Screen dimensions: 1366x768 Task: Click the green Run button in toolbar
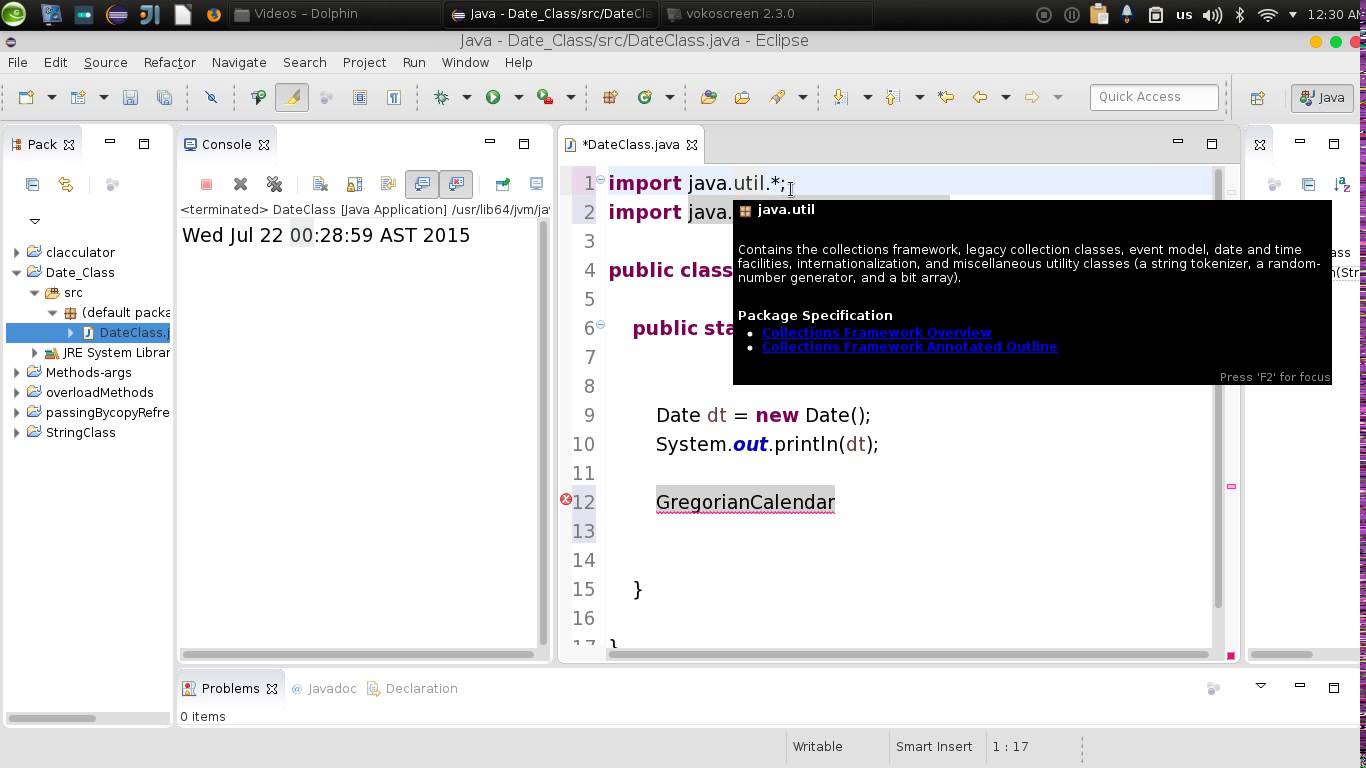pyautogui.click(x=493, y=97)
